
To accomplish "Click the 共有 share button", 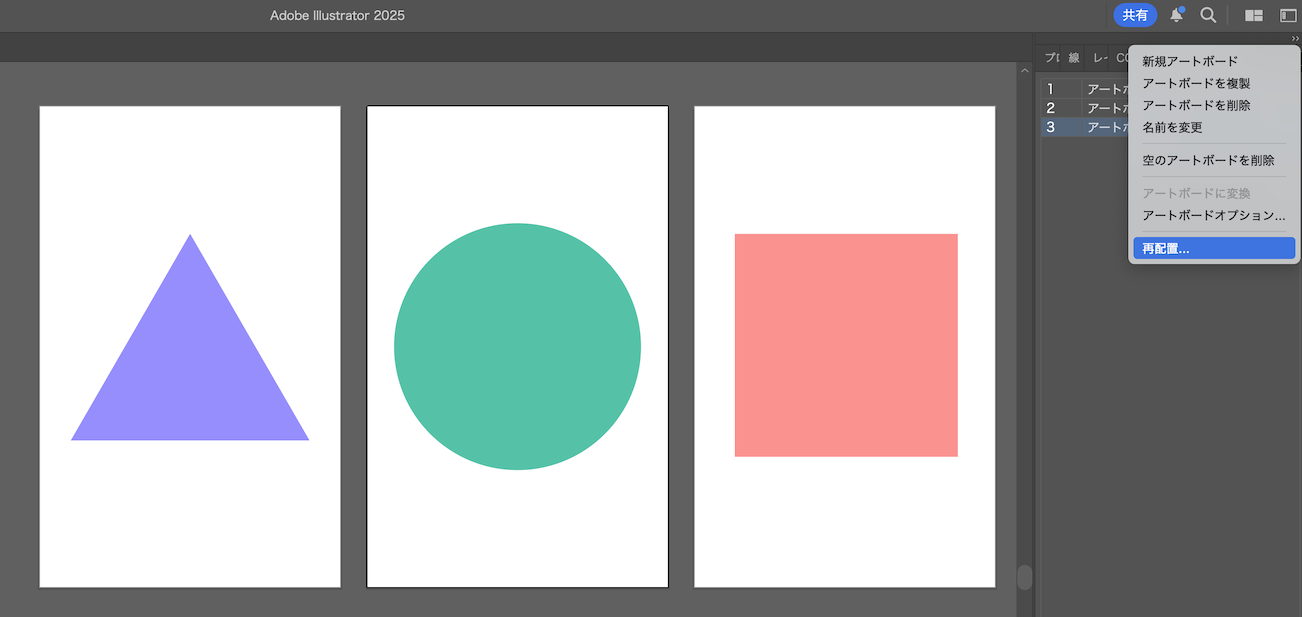I will (x=1135, y=15).
